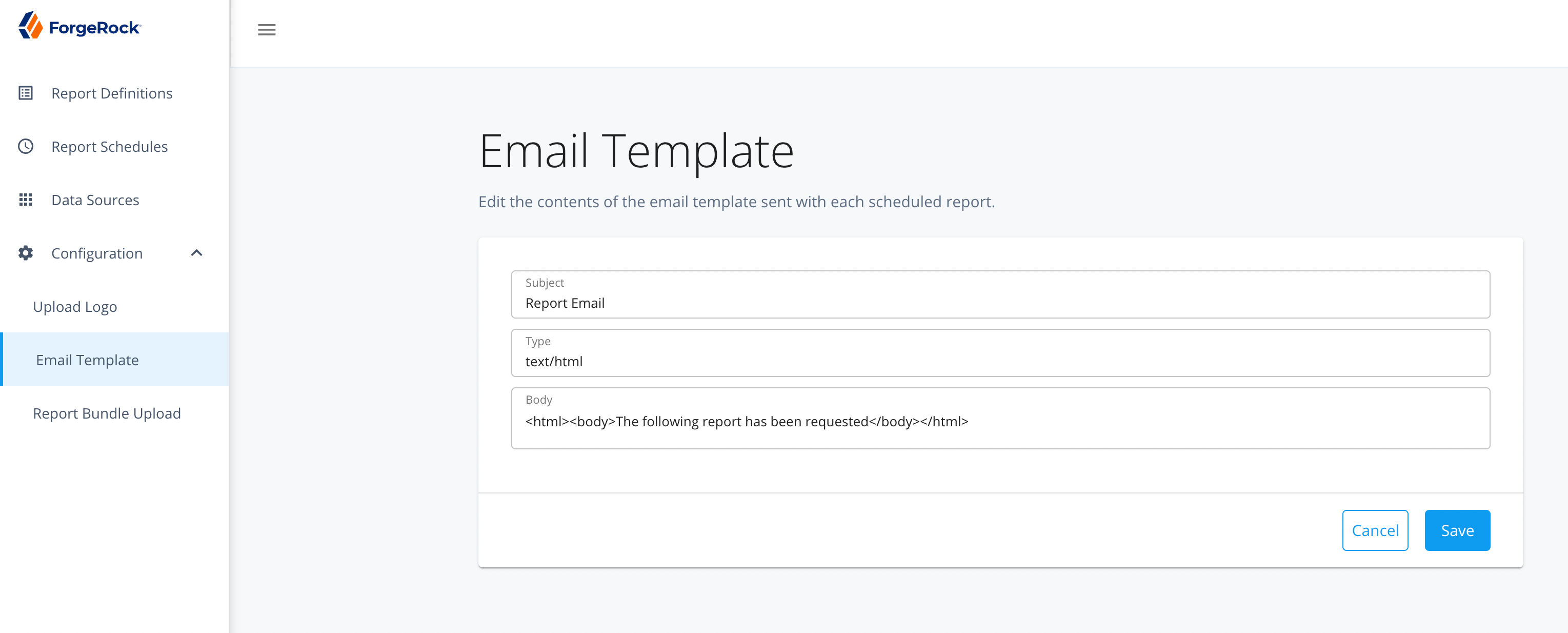Open the Upload Logo page
This screenshot has width=1568, height=633.
click(74, 306)
